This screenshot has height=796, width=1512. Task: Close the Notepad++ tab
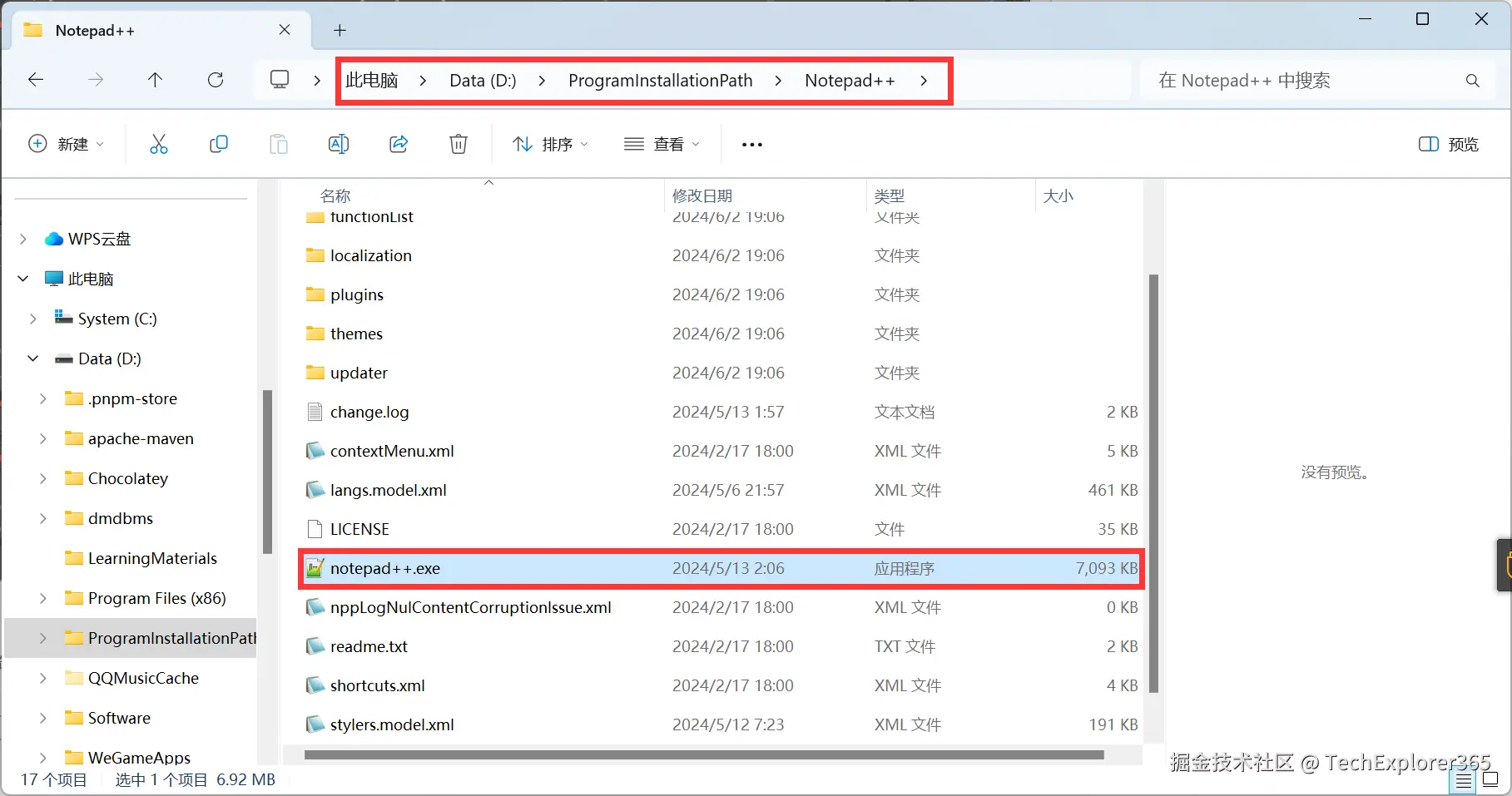pos(285,30)
